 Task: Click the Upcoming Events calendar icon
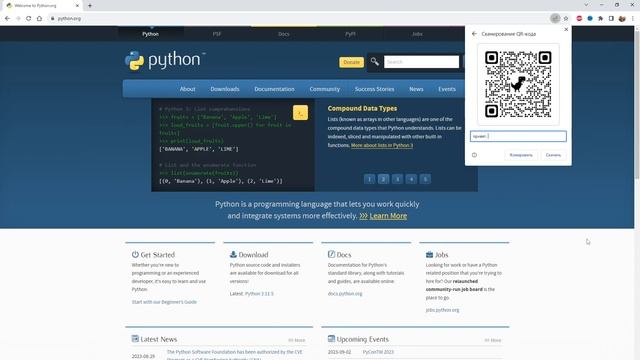tap(331, 339)
